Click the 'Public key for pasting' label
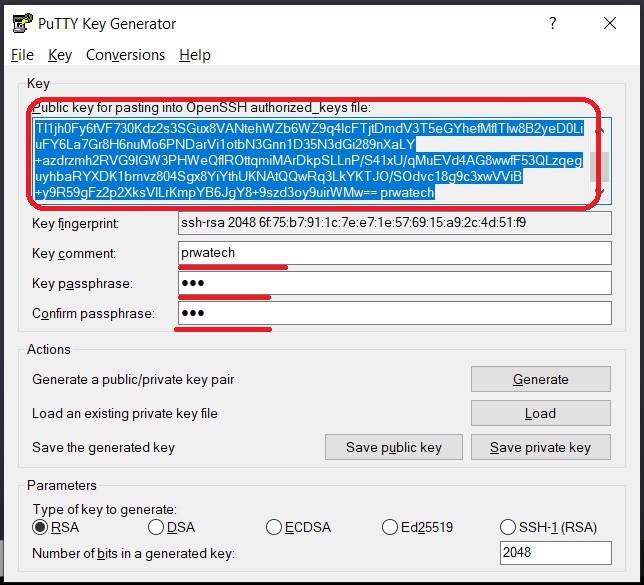The image size is (644, 585). click(x=201, y=108)
